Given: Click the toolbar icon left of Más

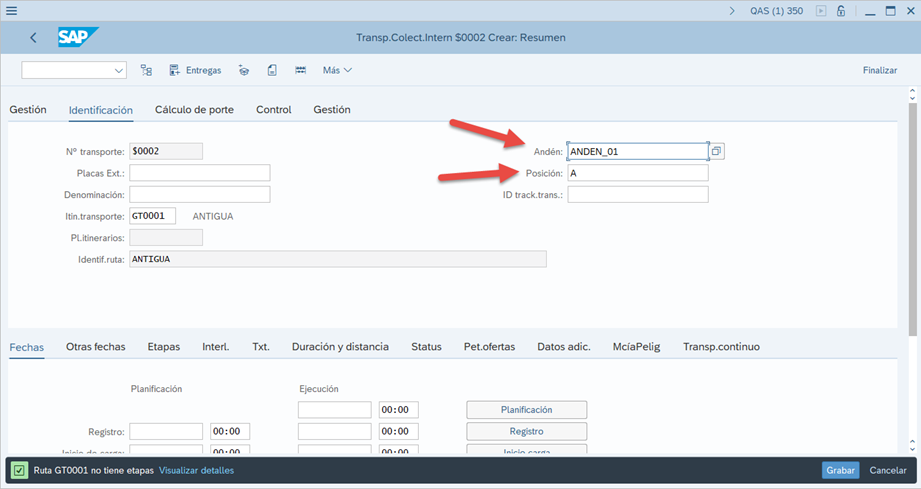Looking at the screenshot, I should [x=300, y=70].
